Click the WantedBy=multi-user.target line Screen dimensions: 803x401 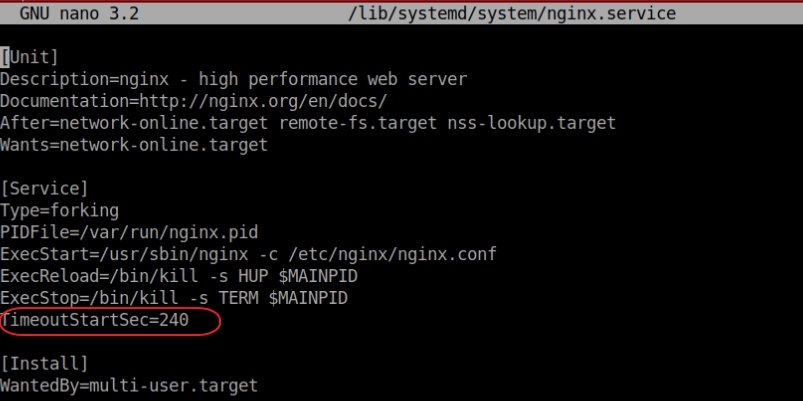point(129,386)
